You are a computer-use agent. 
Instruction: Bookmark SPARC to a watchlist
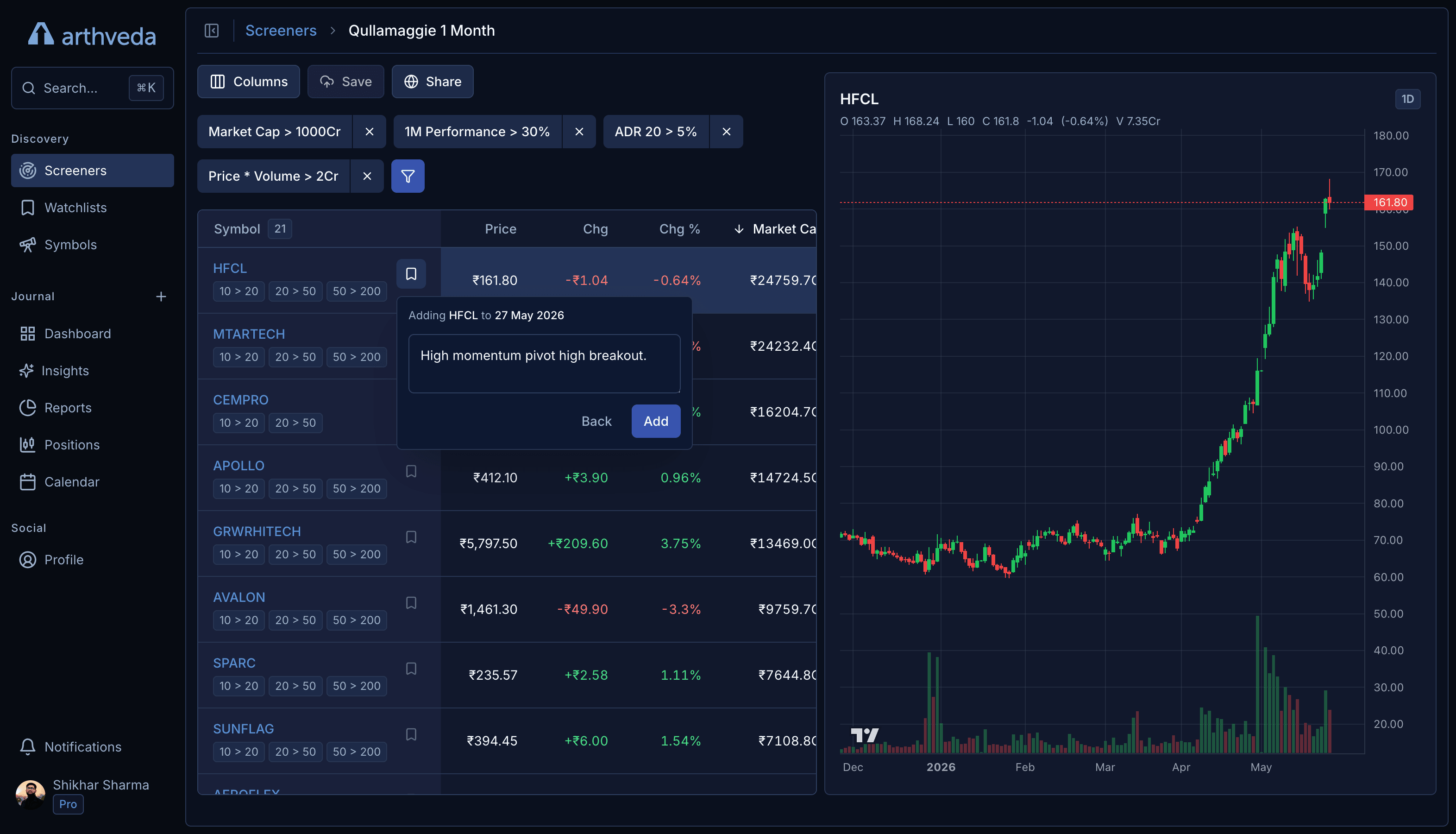411,669
